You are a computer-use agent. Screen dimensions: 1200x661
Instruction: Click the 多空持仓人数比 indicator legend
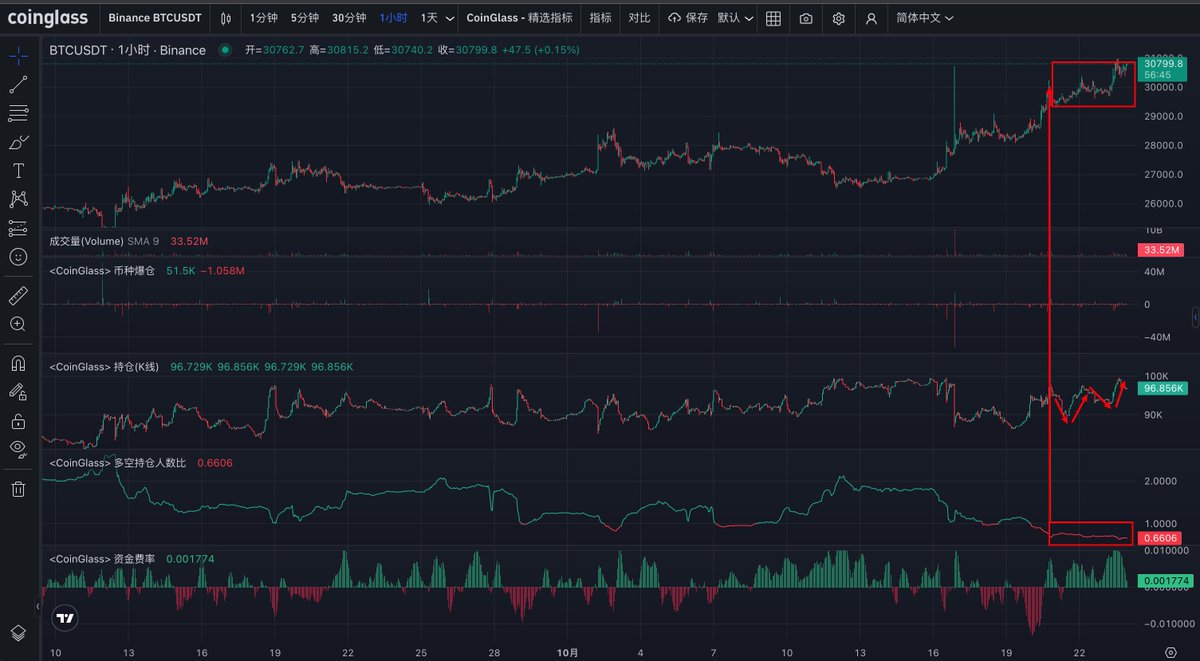coord(117,463)
